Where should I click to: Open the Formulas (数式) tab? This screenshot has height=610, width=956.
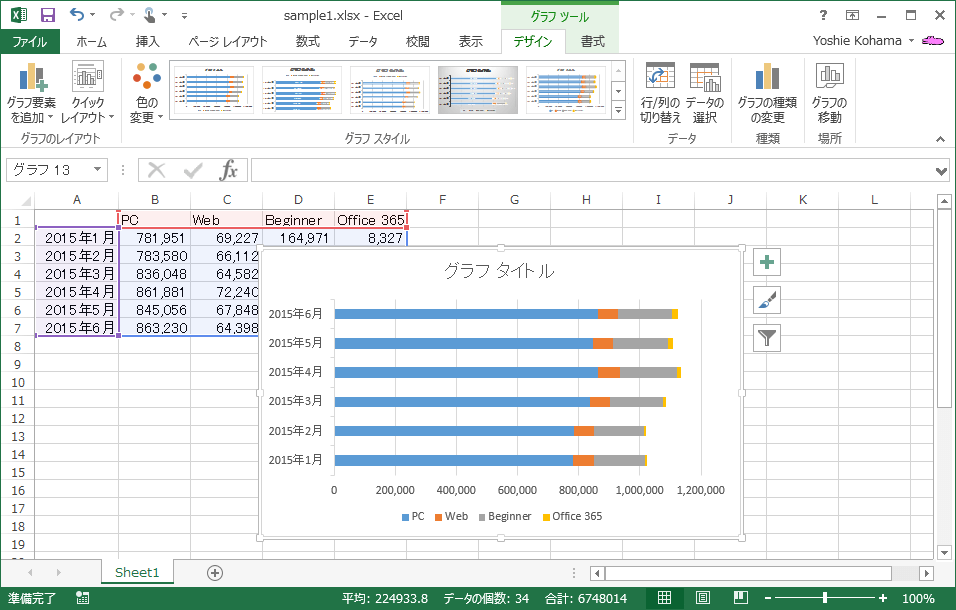click(x=308, y=41)
